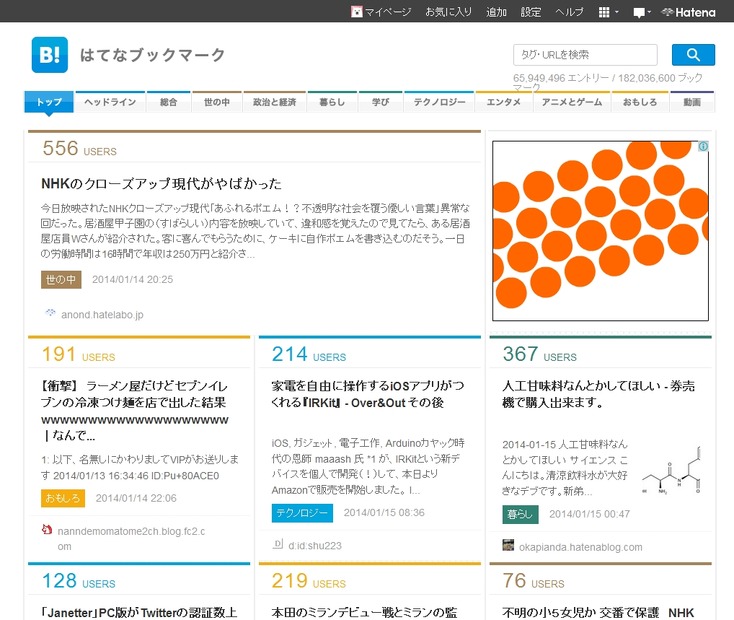
Task: Click the ad info icon on orange banner
Action: coord(703,147)
